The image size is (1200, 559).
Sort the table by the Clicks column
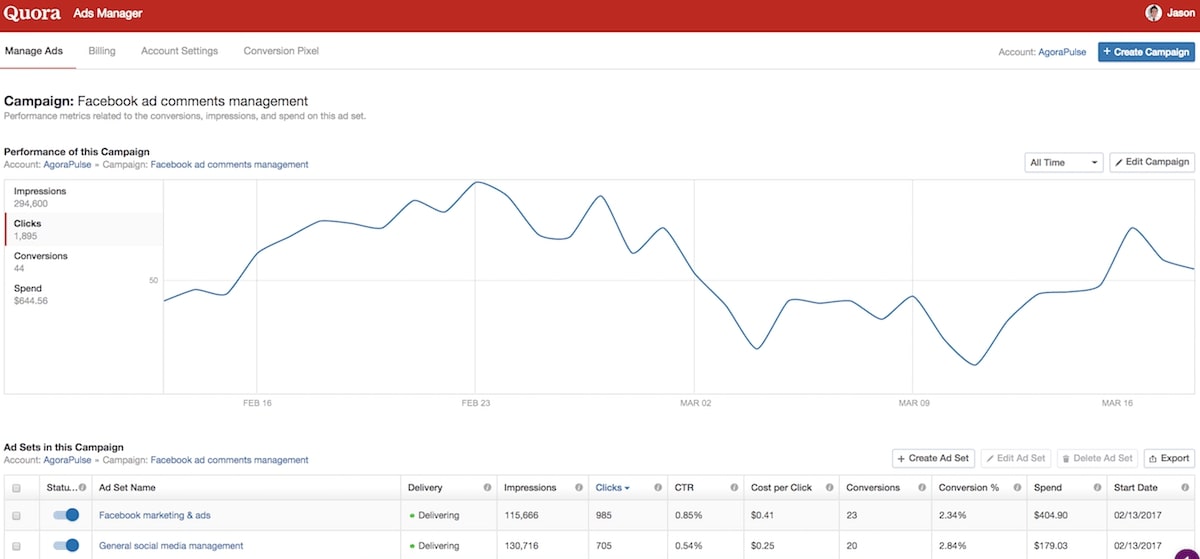pos(612,488)
